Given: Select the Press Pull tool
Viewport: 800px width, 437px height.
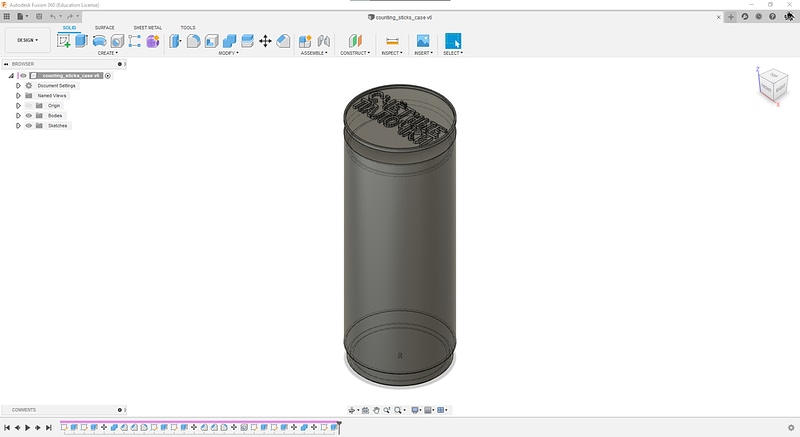Looking at the screenshot, I should pyautogui.click(x=175, y=41).
